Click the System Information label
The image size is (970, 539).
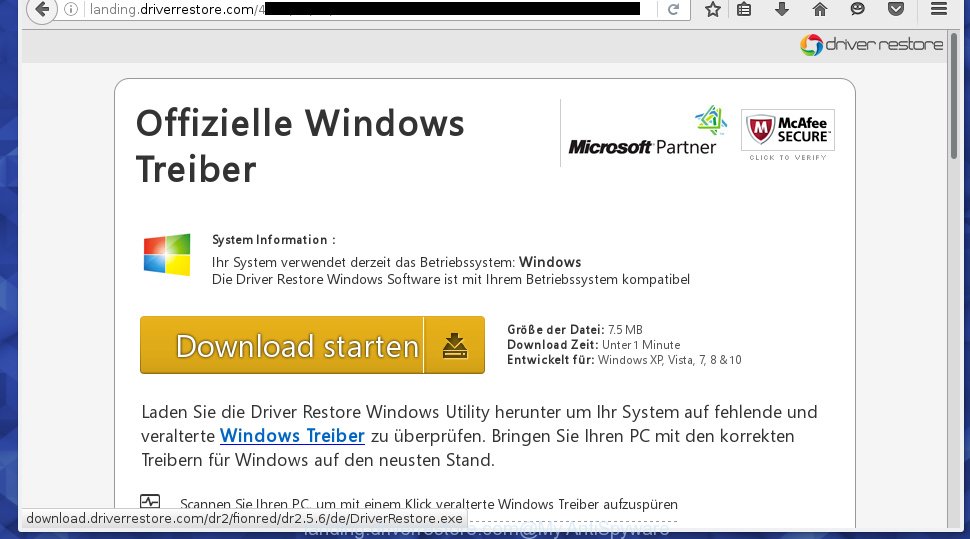273,239
